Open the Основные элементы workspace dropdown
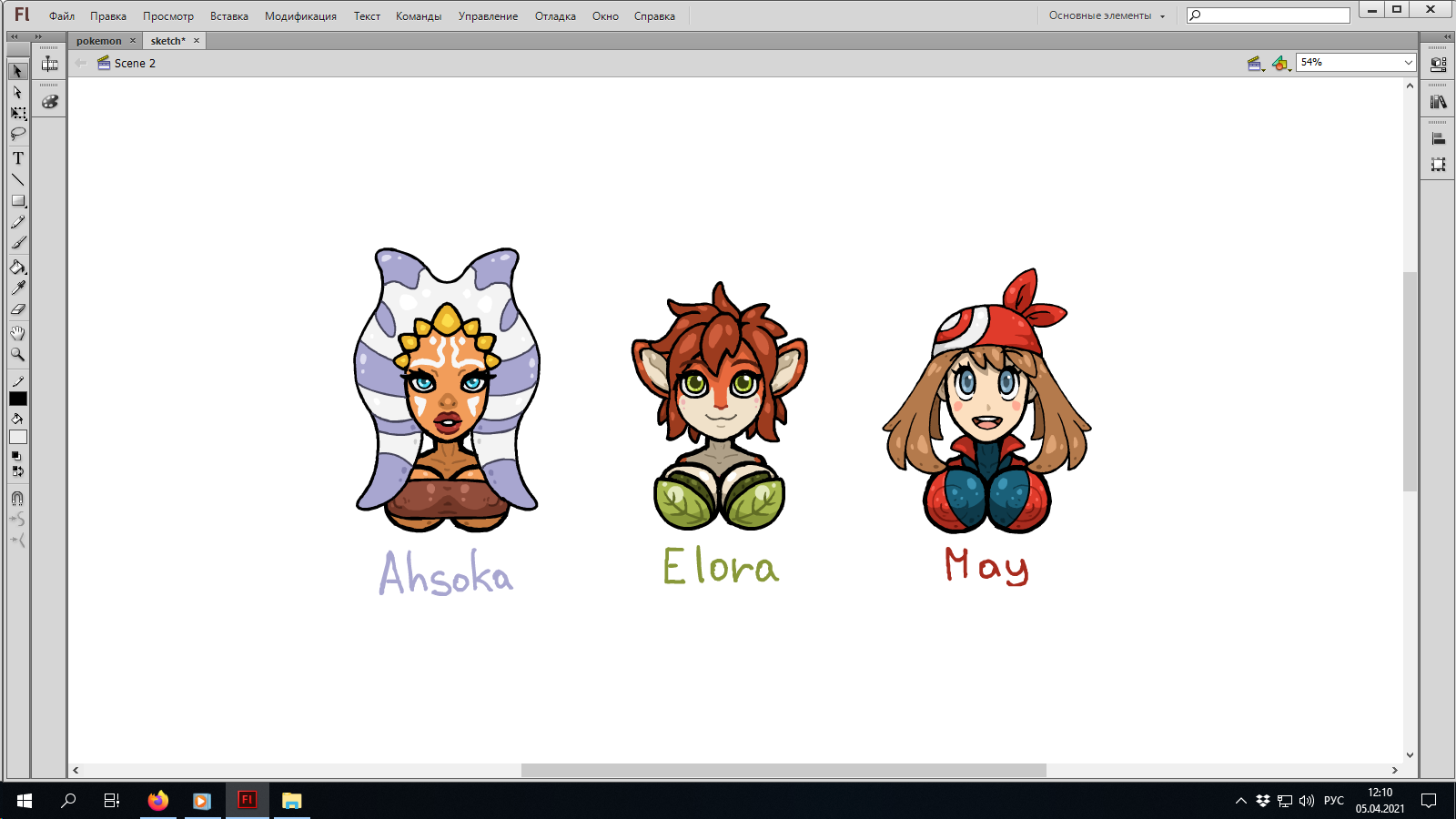1456x819 pixels. click(1107, 15)
